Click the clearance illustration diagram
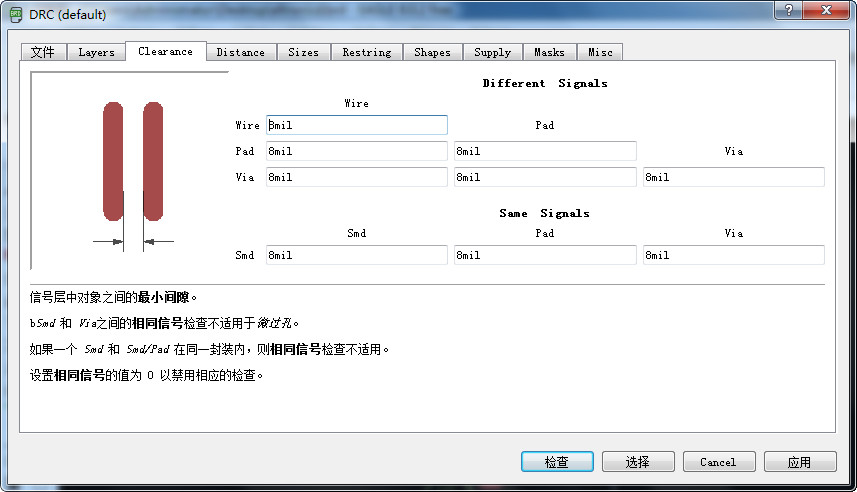Screen dimensions: 857x492 [x=130, y=171]
